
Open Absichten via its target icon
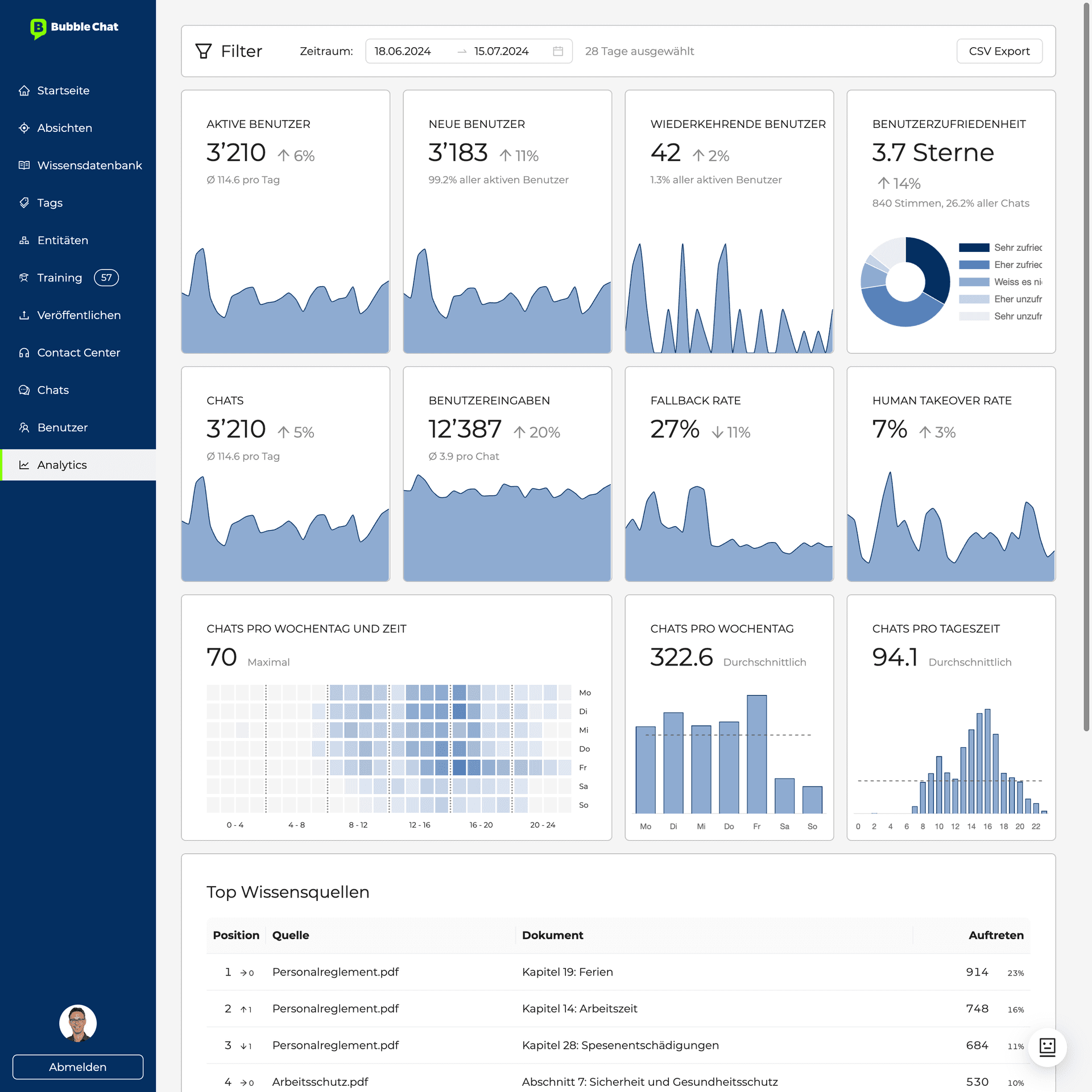24,129
